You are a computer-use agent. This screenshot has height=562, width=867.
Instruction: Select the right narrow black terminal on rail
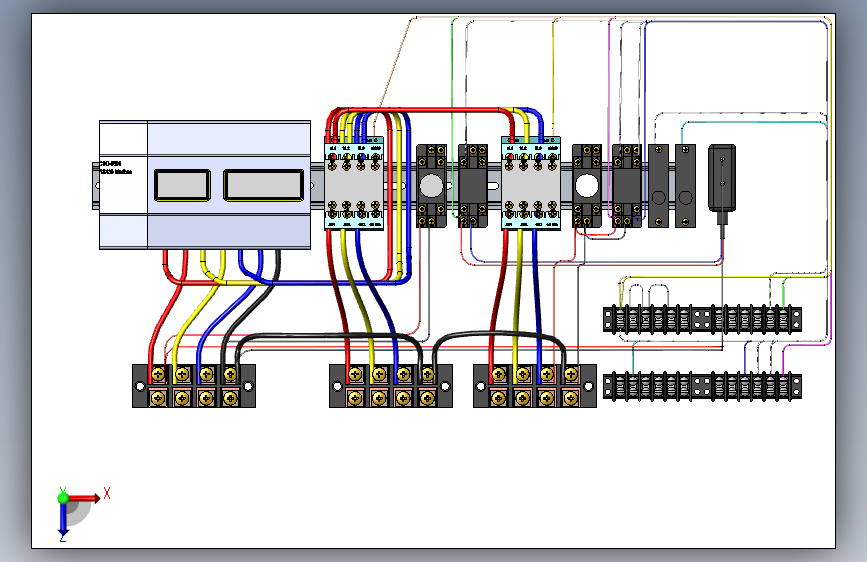point(686,186)
